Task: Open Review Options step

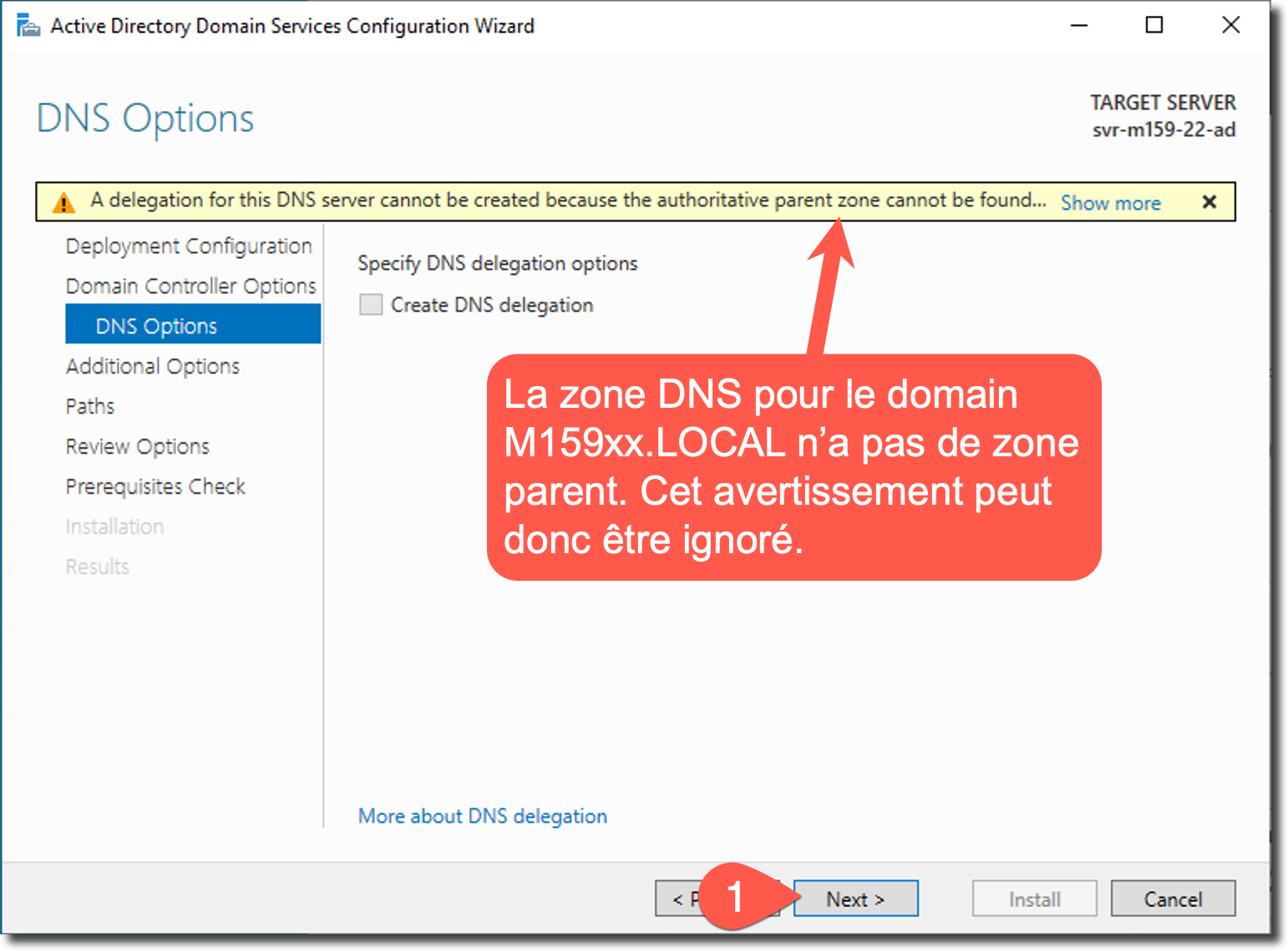Action: 138,446
